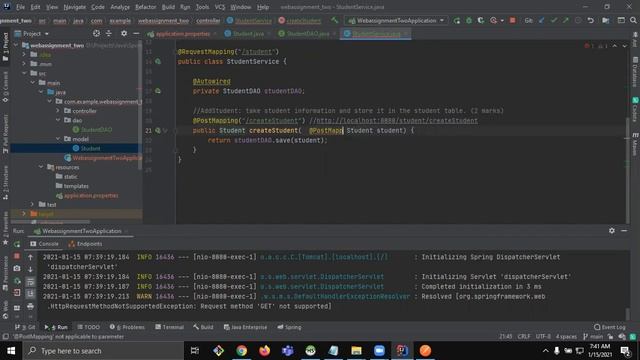
Task: Click Exit application icon in Run panel
Action: coord(17,293)
